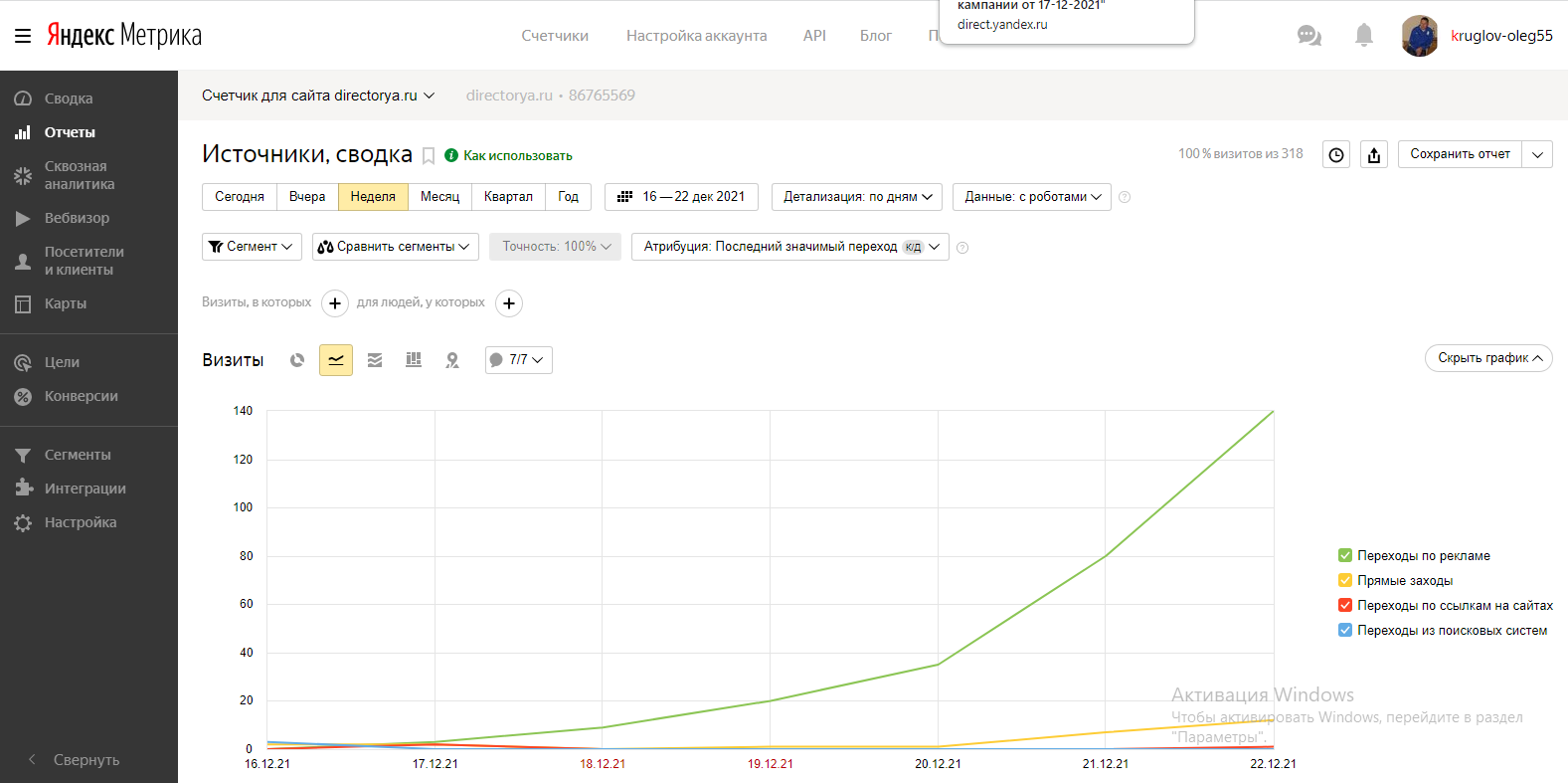Open the 7/7 series selector dropdown
Image resolution: width=1568 pixels, height=783 pixels.
pyautogui.click(x=518, y=360)
